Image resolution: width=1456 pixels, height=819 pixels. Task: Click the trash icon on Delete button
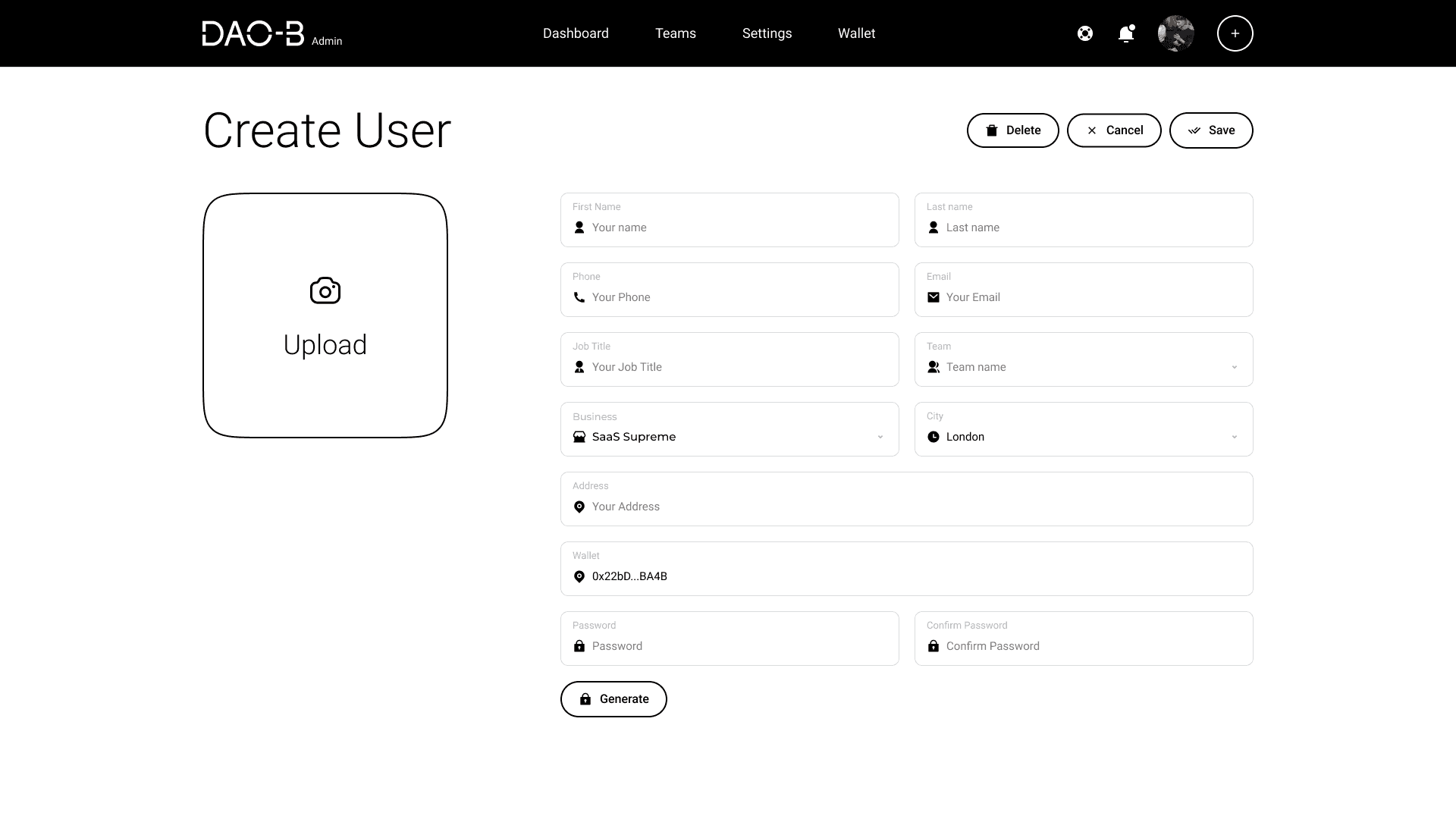992,130
